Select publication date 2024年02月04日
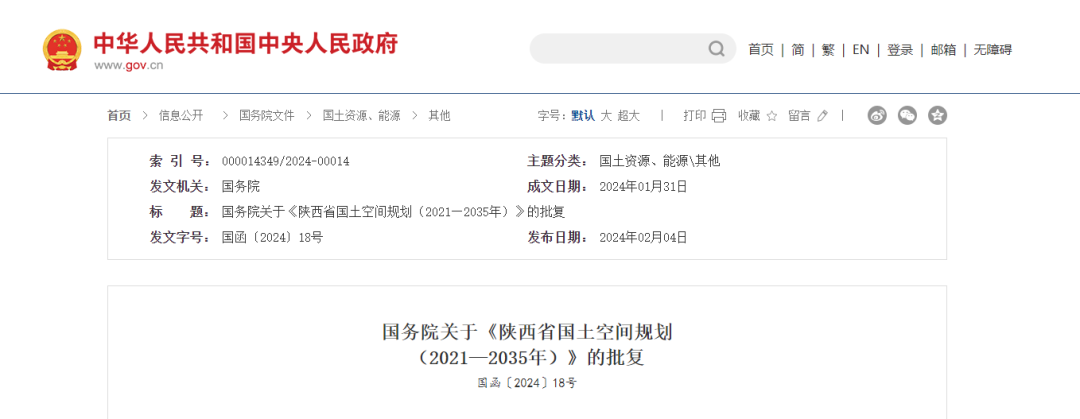The width and height of the screenshot is (1080, 419). [x=643, y=238]
